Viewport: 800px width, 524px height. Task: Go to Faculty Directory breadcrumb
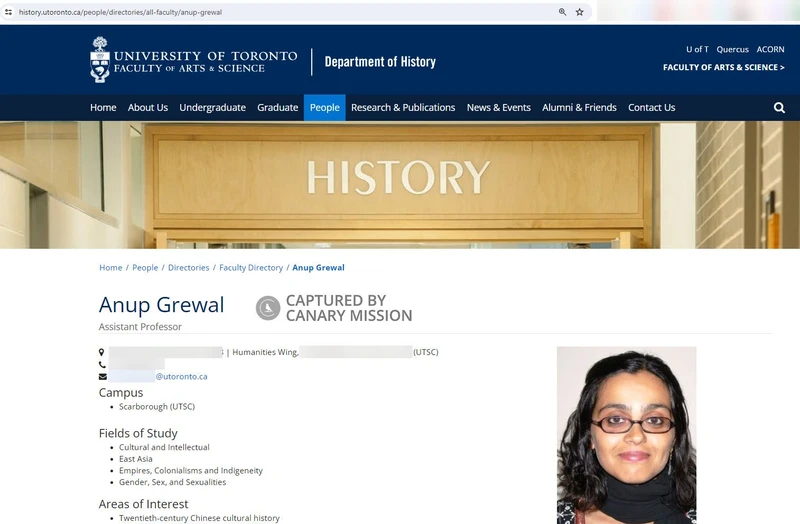251,267
